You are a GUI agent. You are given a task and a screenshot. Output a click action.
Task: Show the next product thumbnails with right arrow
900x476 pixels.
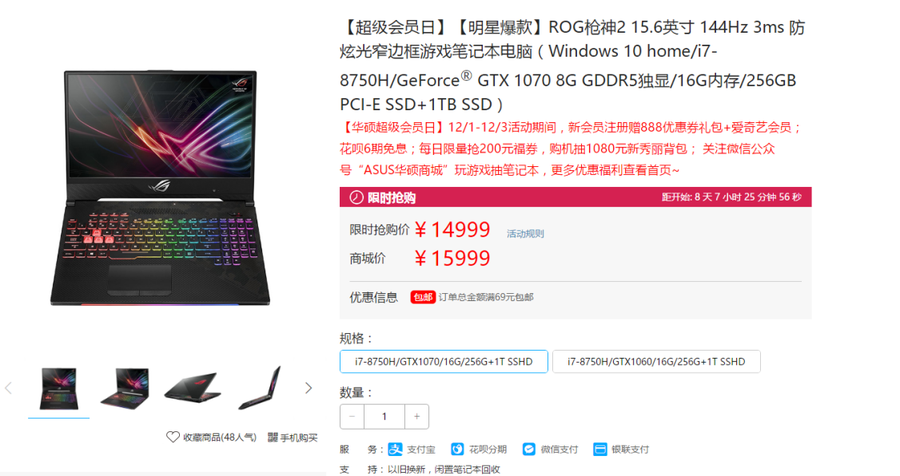pos(308,388)
